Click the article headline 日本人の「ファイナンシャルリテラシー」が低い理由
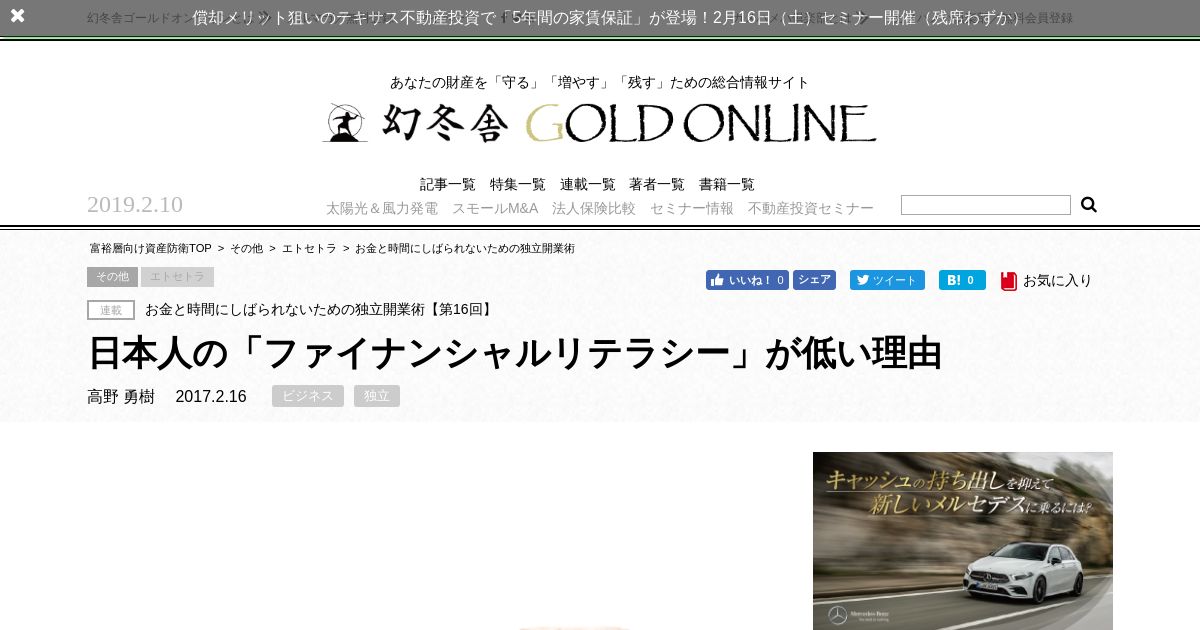Screen dimensions: 1200x630 pos(515,353)
